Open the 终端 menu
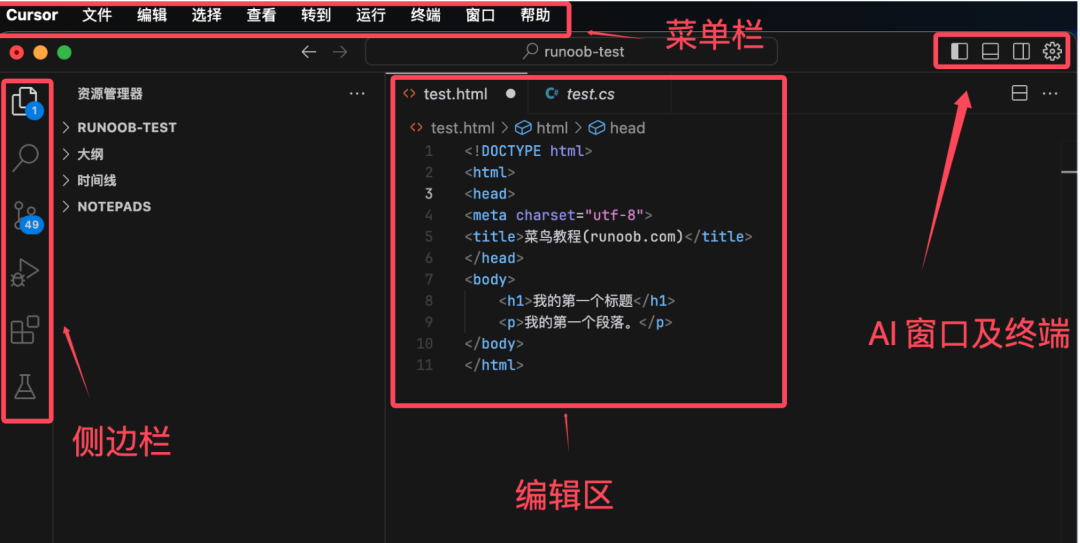Image resolution: width=1080 pixels, height=543 pixels. pyautogui.click(x=426, y=15)
